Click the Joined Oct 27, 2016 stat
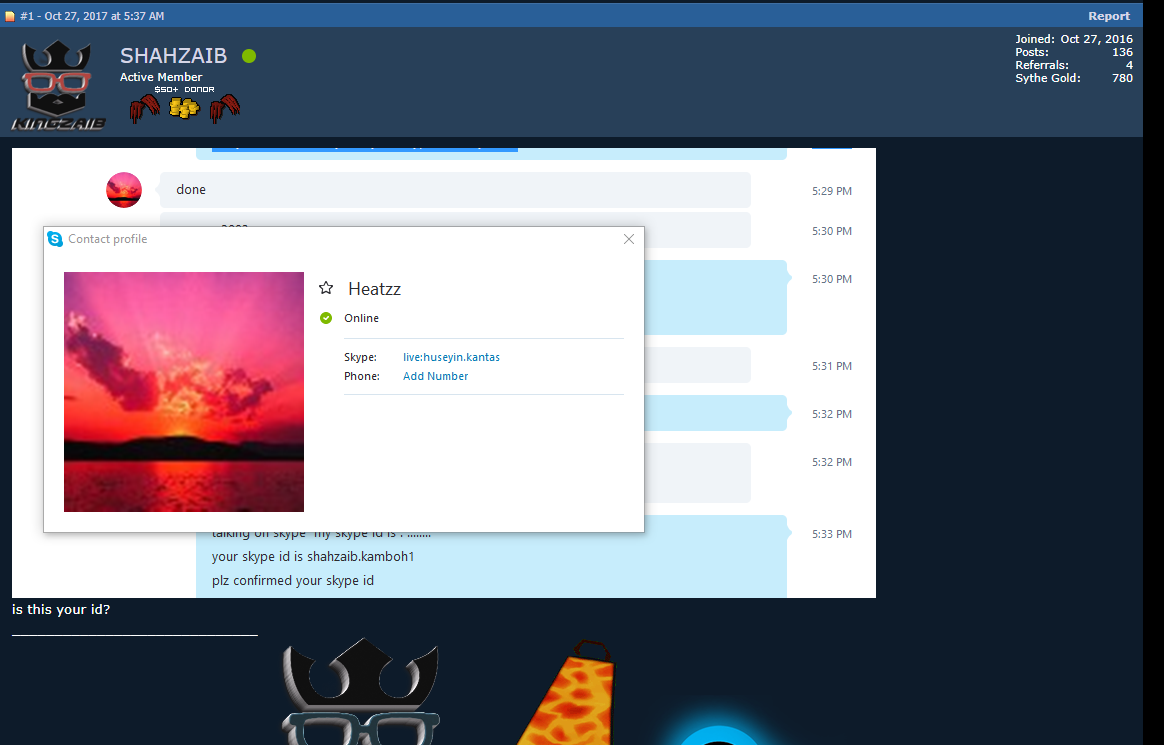 point(1073,39)
